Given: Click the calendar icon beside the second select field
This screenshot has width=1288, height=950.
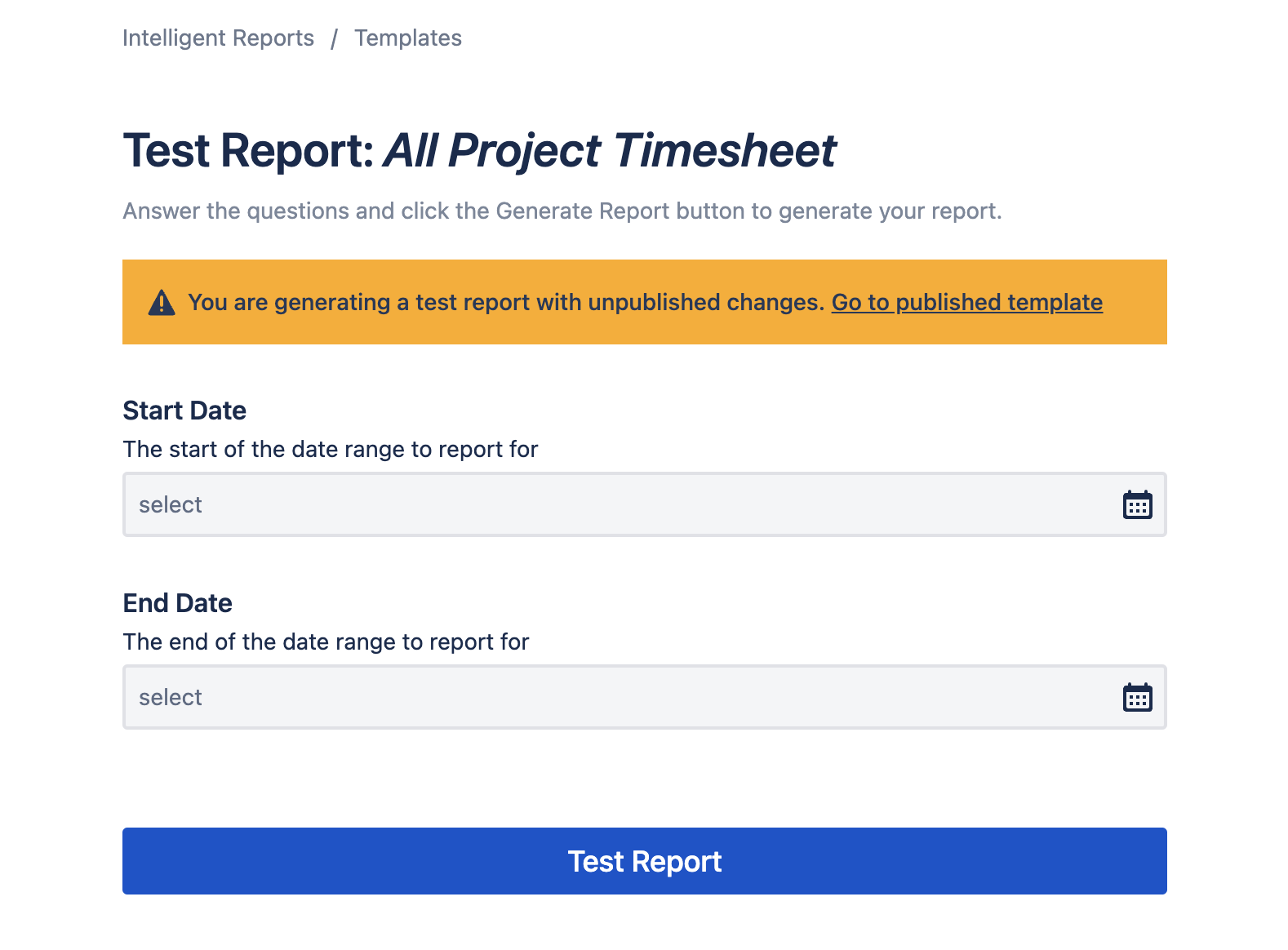Looking at the screenshot, I should point(1139,697).
